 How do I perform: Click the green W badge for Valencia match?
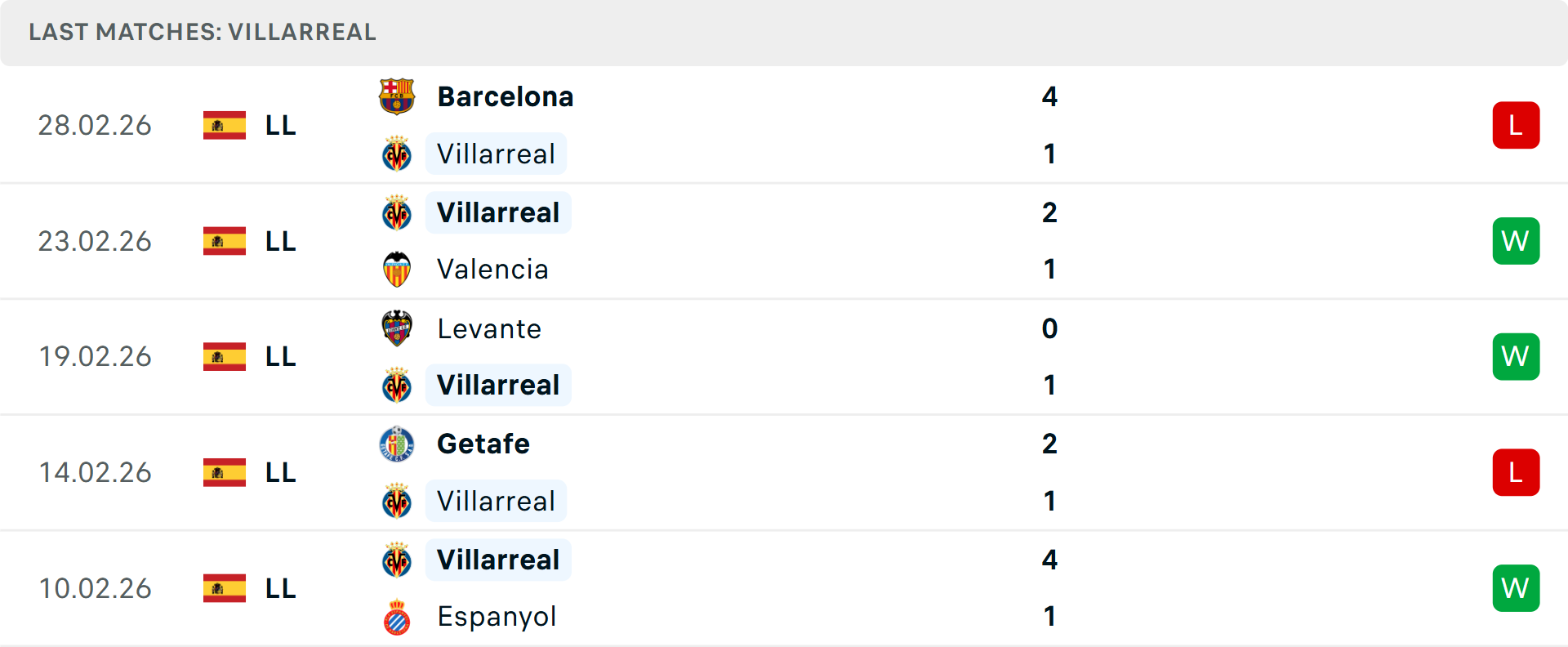pos(1516,241)
